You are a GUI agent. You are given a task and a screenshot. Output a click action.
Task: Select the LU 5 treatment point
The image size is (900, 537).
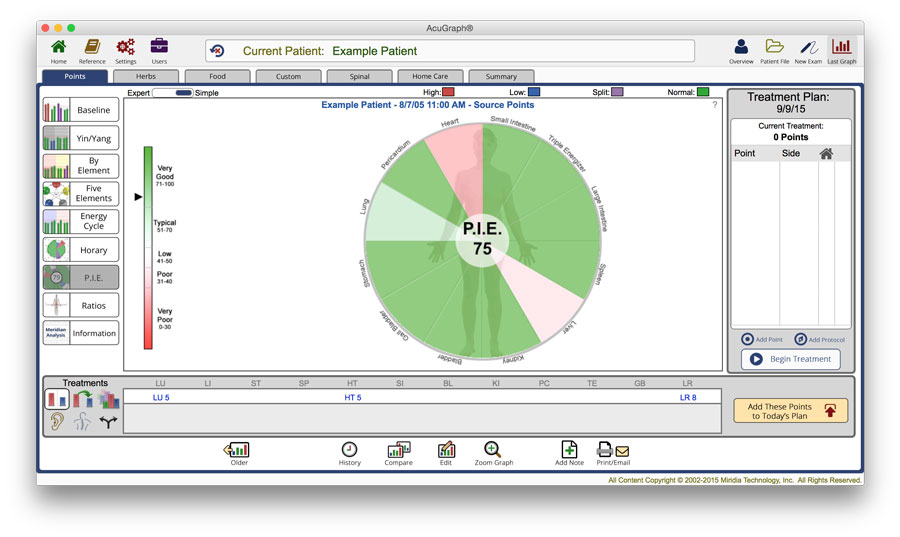(161, 397)
